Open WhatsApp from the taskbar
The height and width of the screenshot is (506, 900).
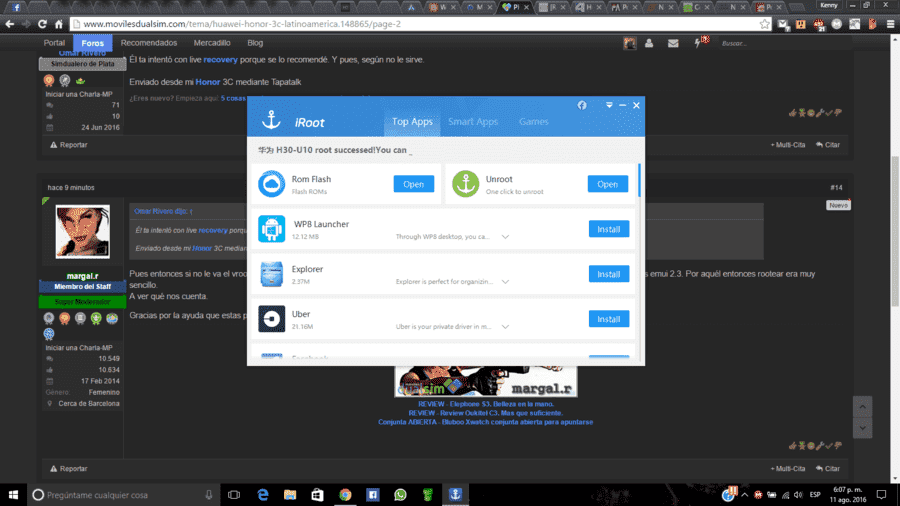pos(400,495)
